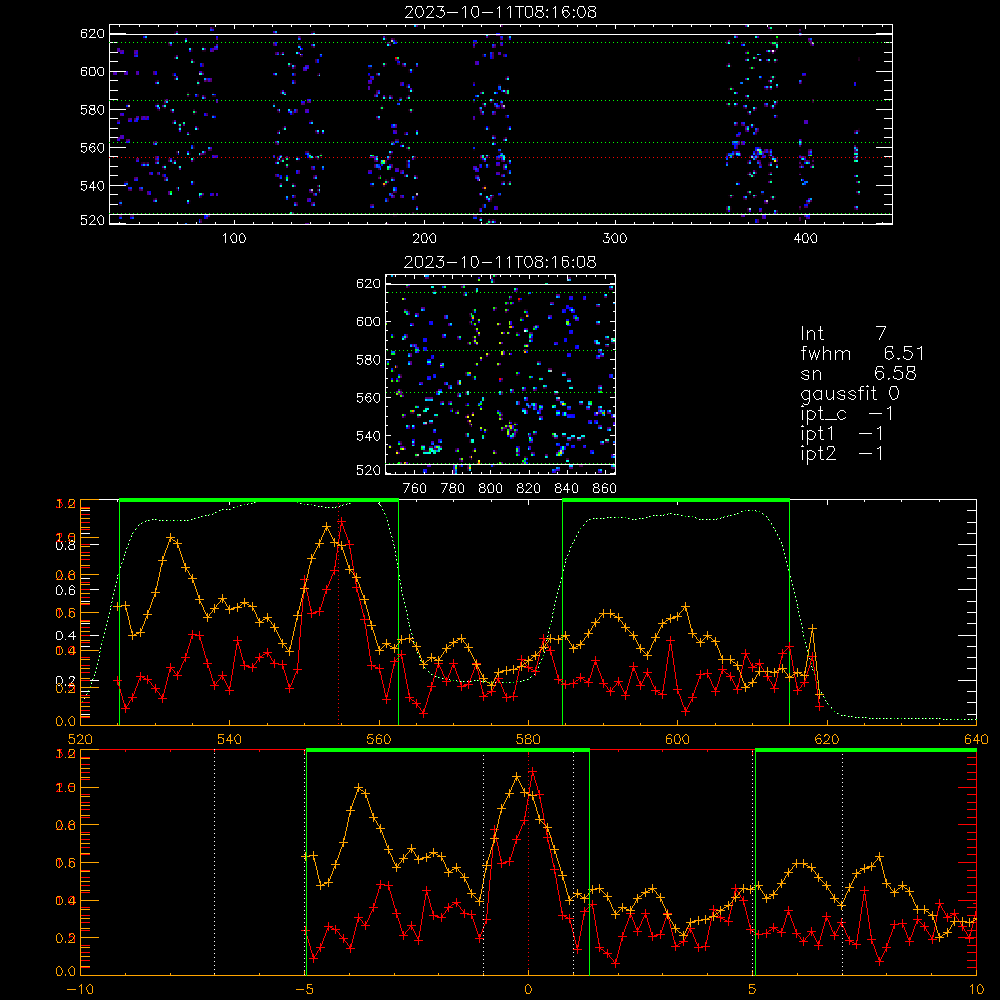Click the red peak marker in the bottom plot

(532, 772)
